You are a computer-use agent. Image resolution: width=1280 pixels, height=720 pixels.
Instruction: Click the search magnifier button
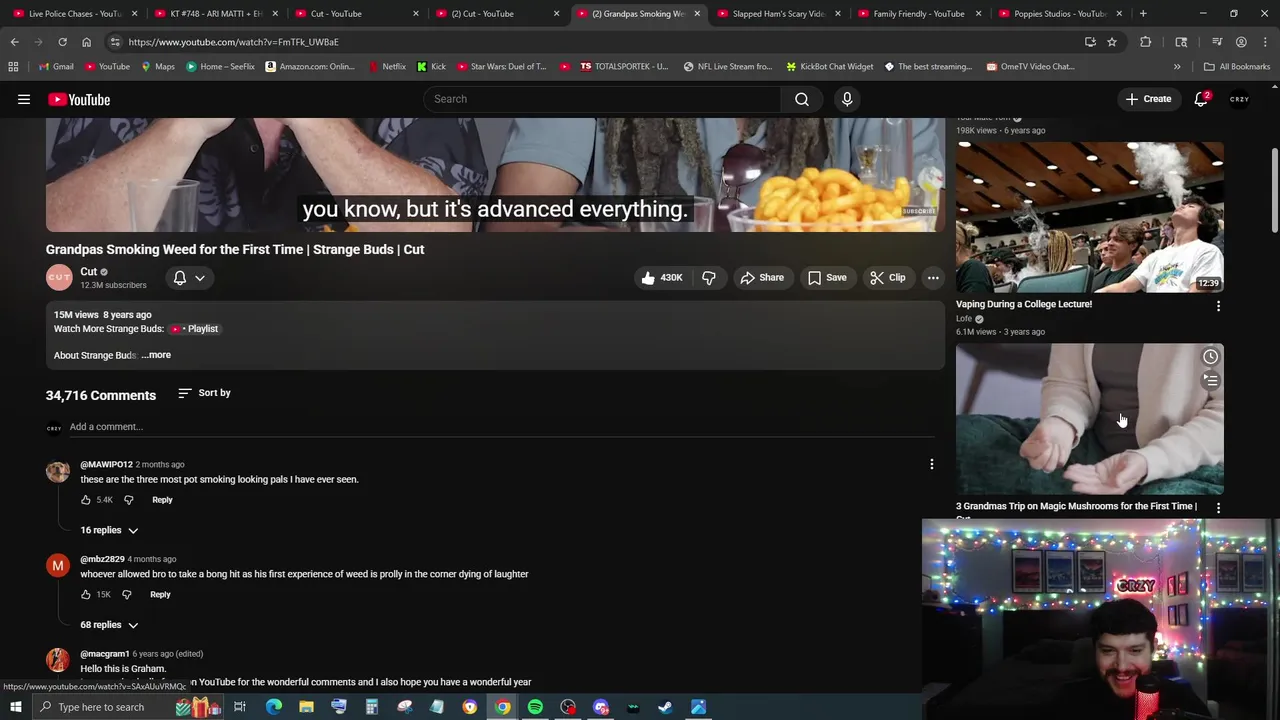coord(802,99)
